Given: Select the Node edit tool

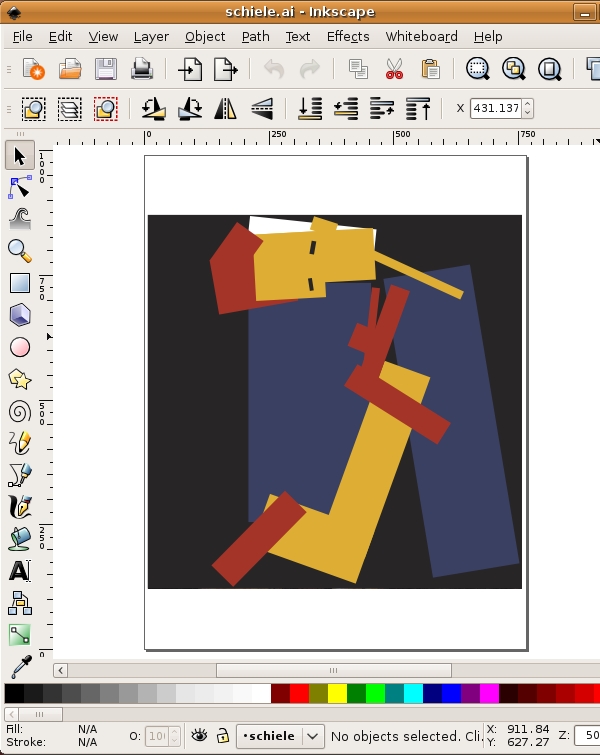Looking at the screenshot, I should coord(20,187).
